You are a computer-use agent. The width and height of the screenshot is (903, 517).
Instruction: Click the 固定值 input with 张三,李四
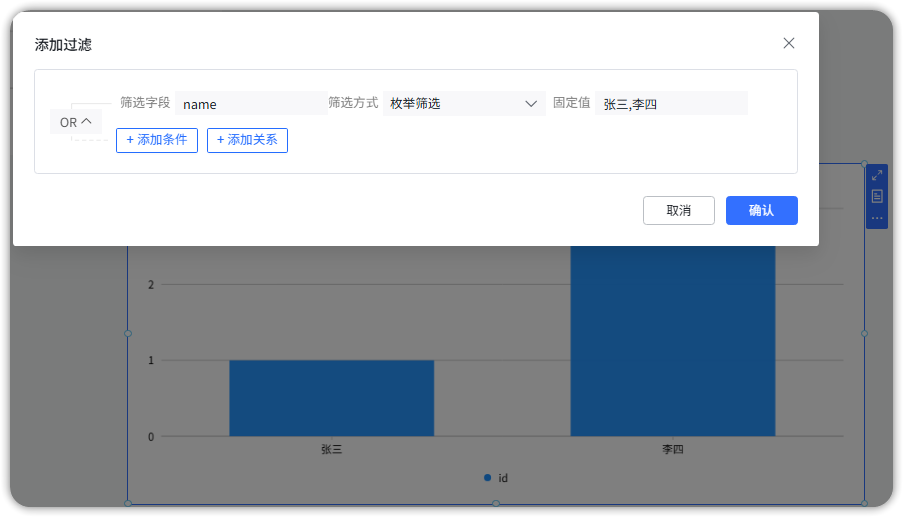(x=671, y=104)
